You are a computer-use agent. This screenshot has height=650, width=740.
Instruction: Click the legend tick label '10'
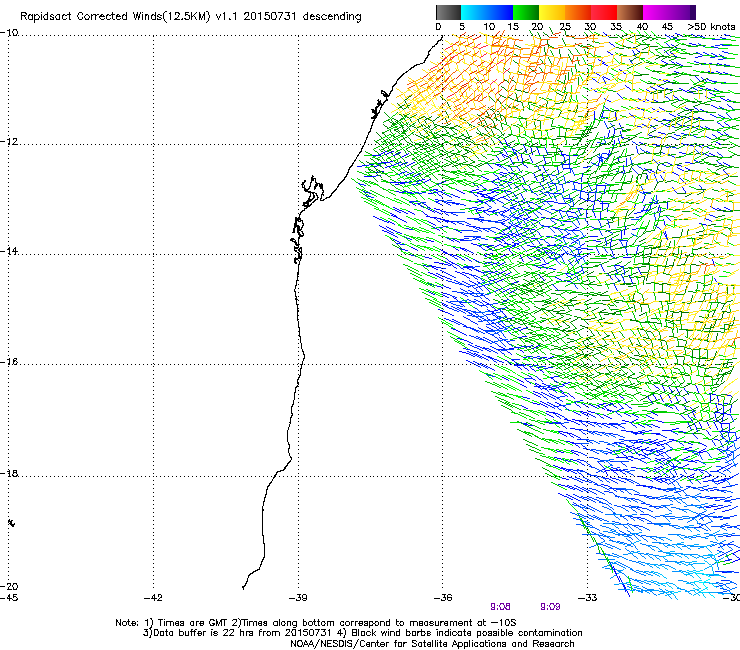coord(489,27)
